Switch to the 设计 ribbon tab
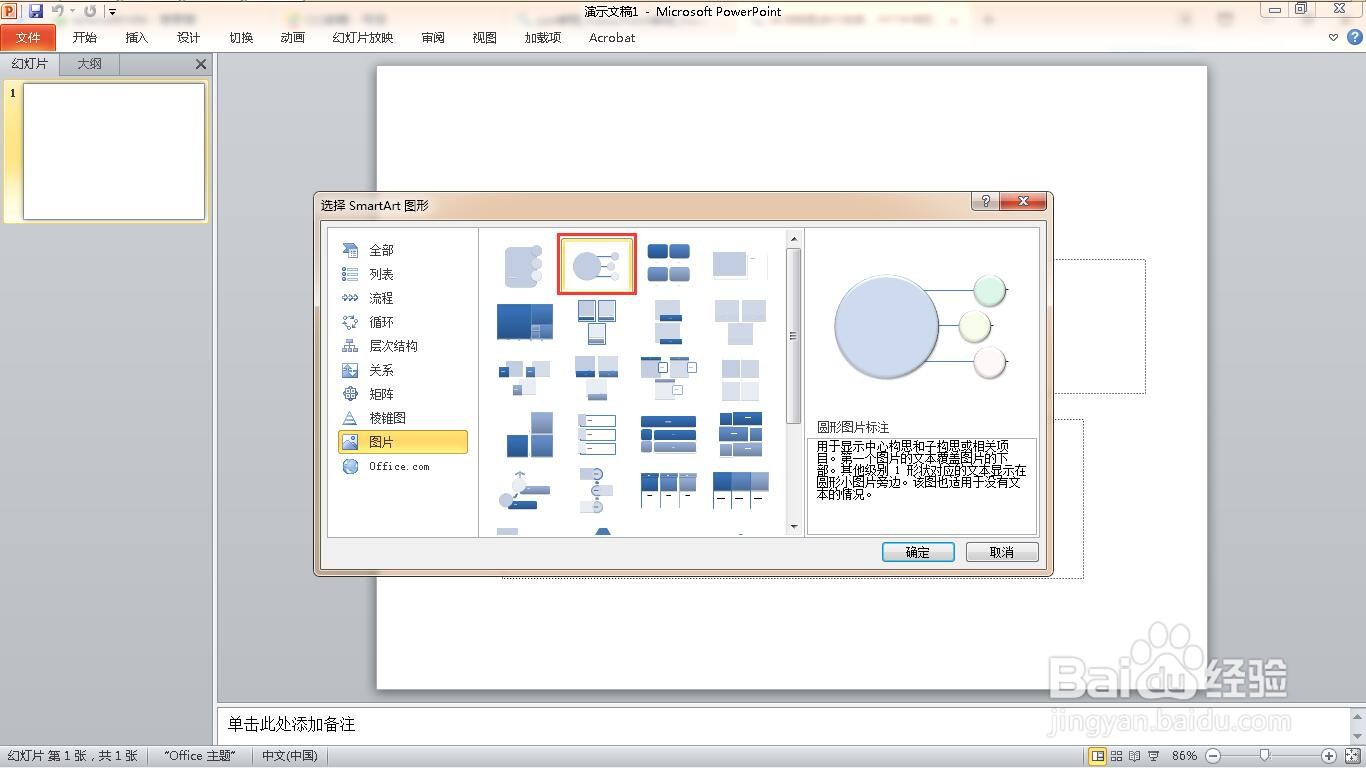 pos(189,38)
